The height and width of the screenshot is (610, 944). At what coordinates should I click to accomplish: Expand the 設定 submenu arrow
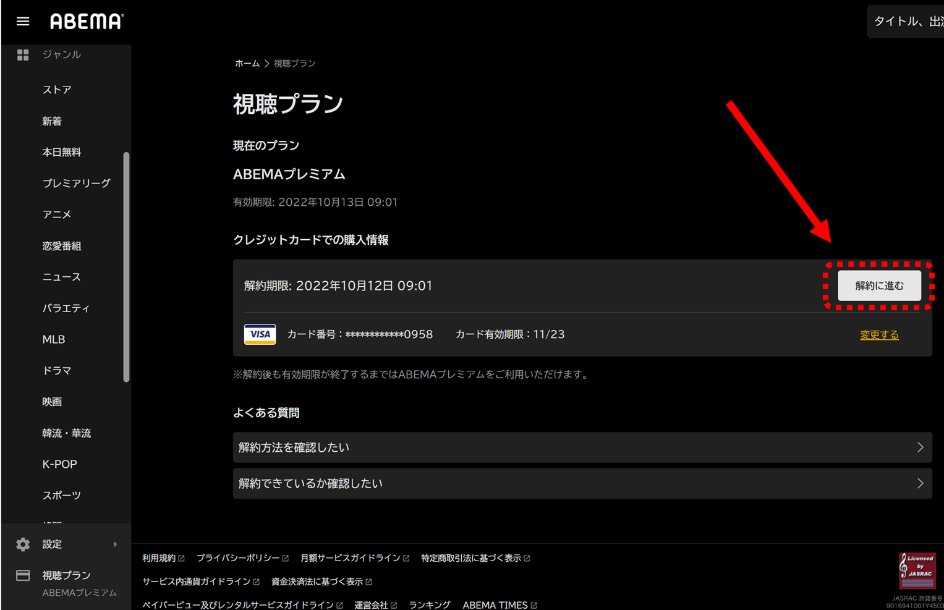pyautogui.click(x=115, y=544)
